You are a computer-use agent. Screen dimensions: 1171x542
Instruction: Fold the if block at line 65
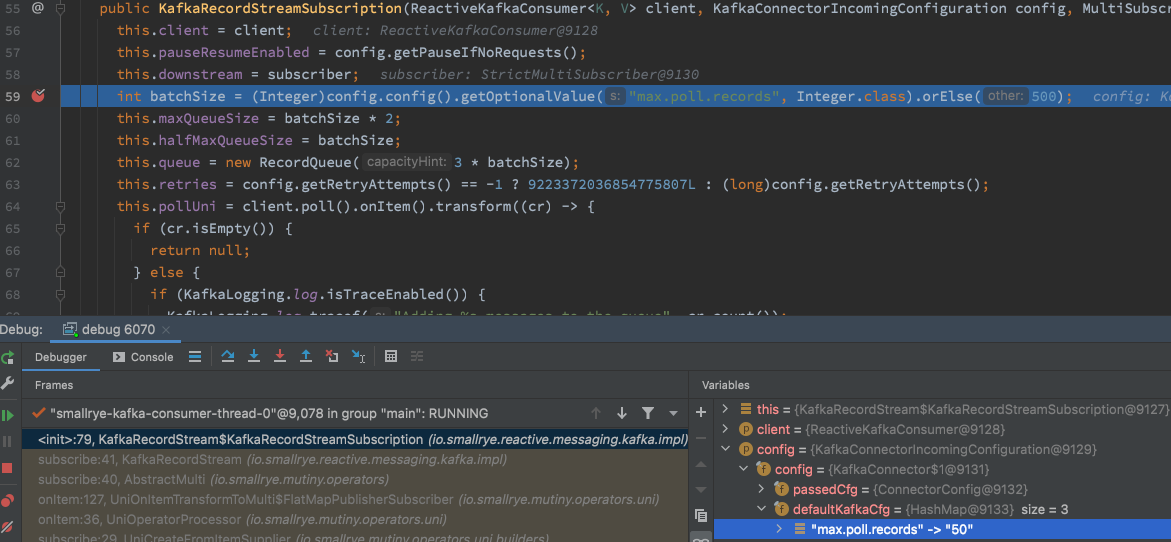(61, 227)
